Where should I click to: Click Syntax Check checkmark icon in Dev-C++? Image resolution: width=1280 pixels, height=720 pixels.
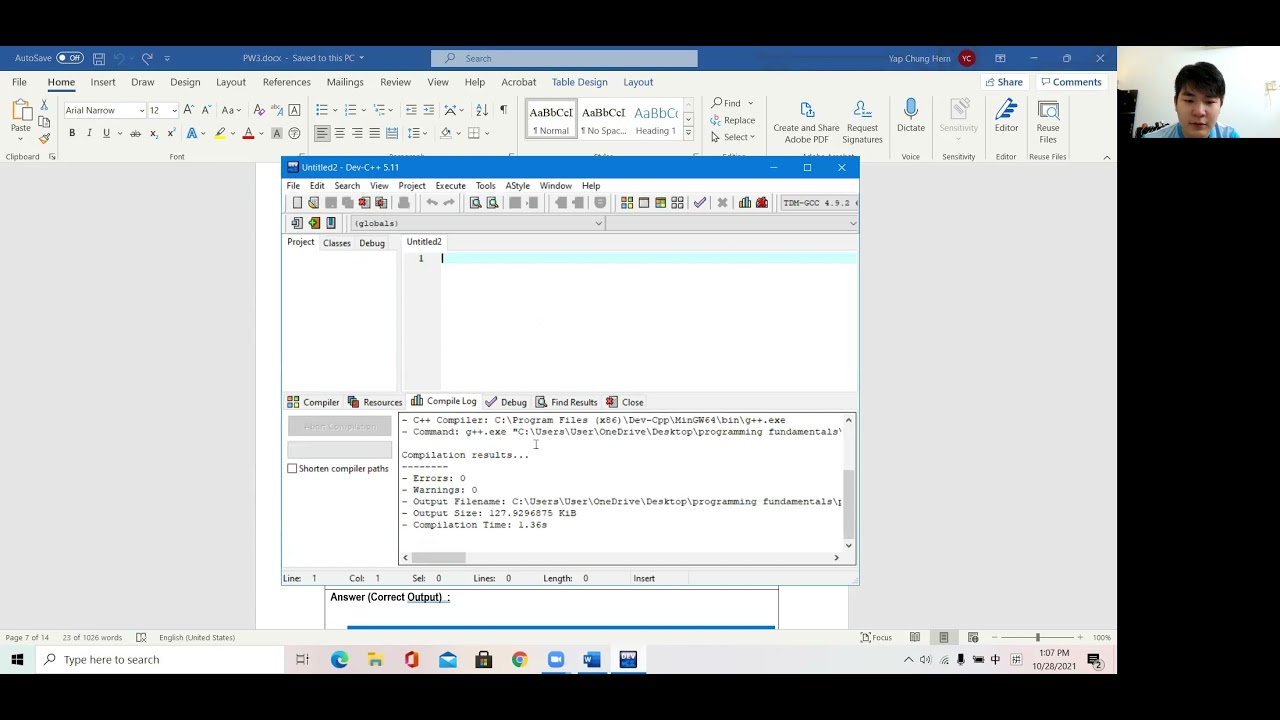[700, 203]
